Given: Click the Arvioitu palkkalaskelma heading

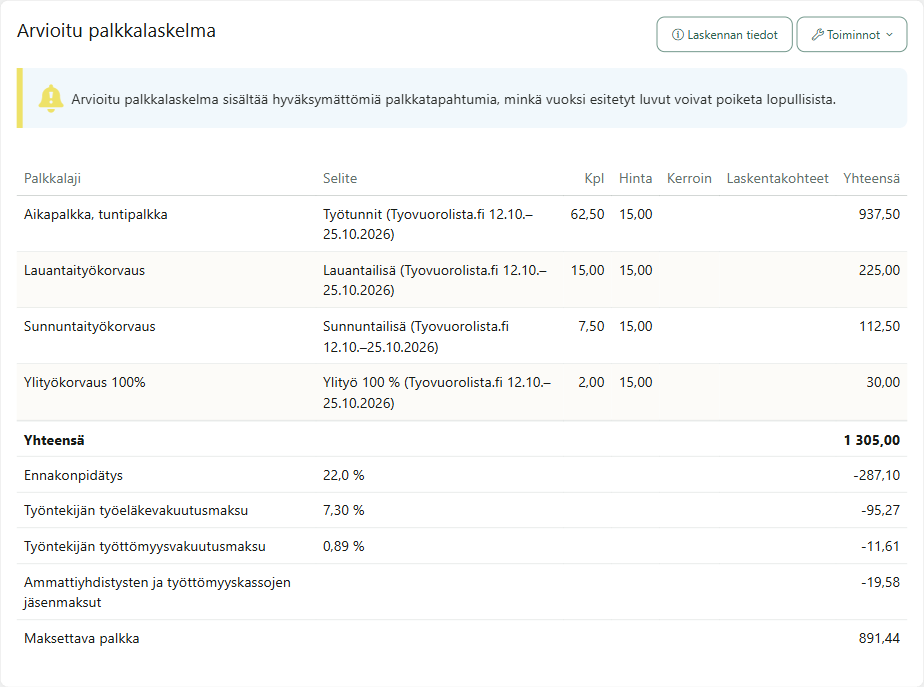Looking at the screenshot, I should click(116, 31).
